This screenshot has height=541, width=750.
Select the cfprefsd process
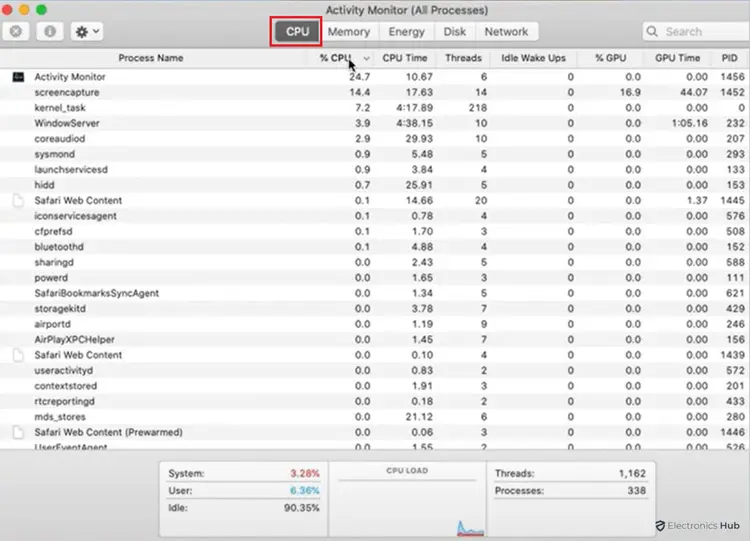pos(54,231)
